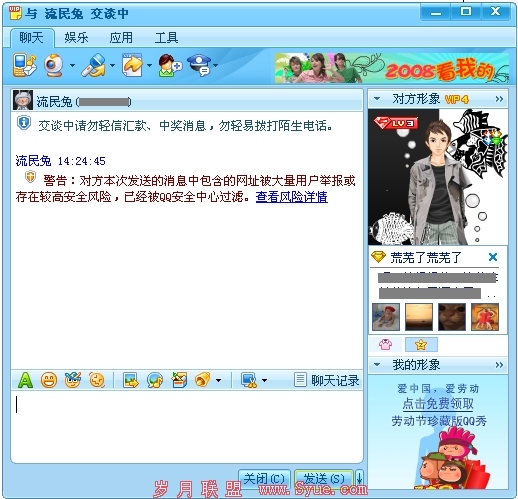Open the cat photo thumbnail
Screen dimensions: 518x499
pyautogui.click(x=452, y=317)
